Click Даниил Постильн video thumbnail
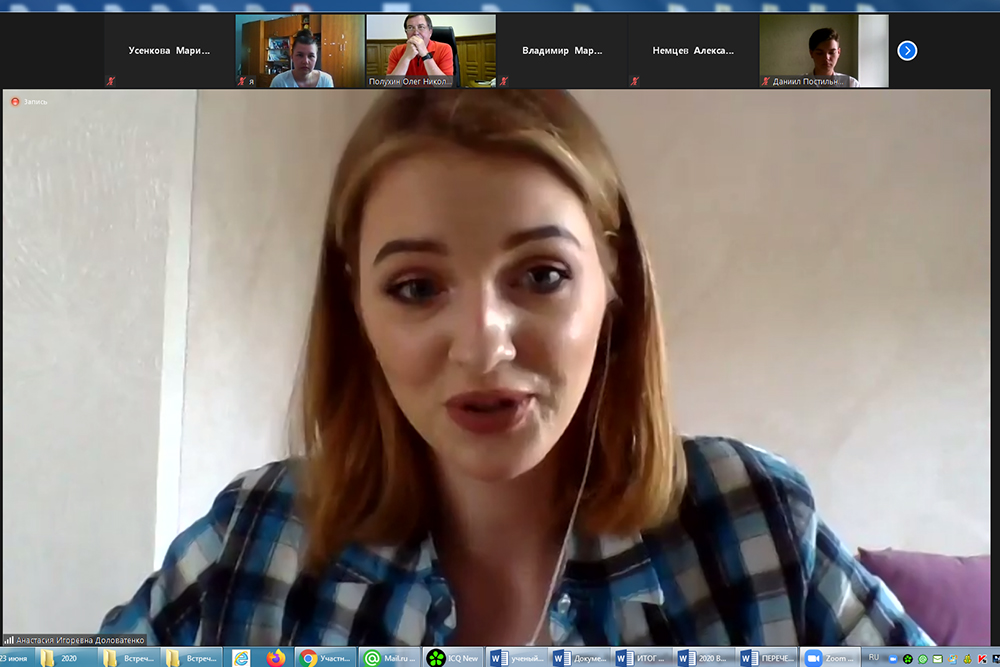 click(x=823, y=50)
